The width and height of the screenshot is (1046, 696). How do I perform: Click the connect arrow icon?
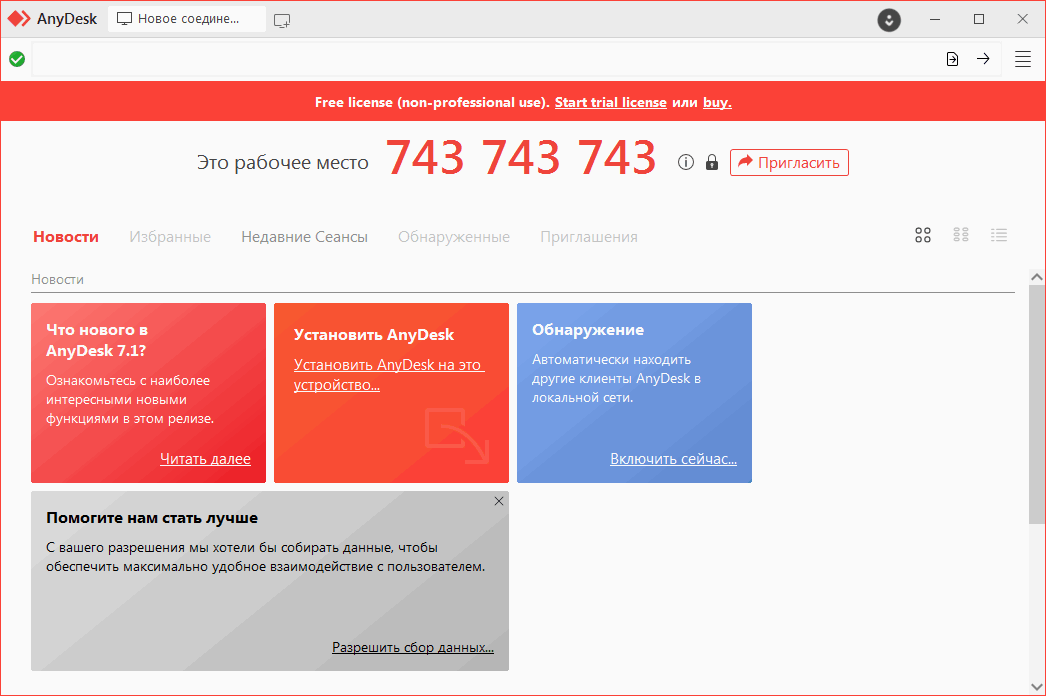click(983, 59)
